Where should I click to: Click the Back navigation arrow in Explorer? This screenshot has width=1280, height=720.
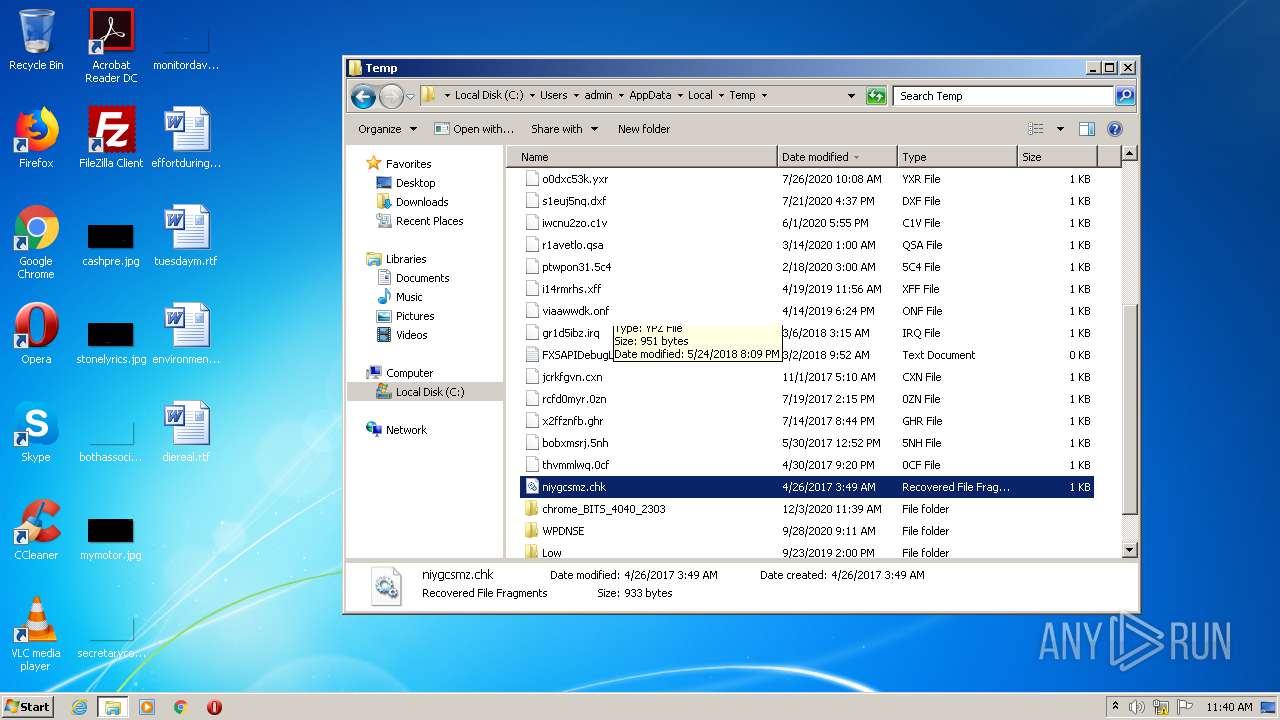tap(363, 96)
